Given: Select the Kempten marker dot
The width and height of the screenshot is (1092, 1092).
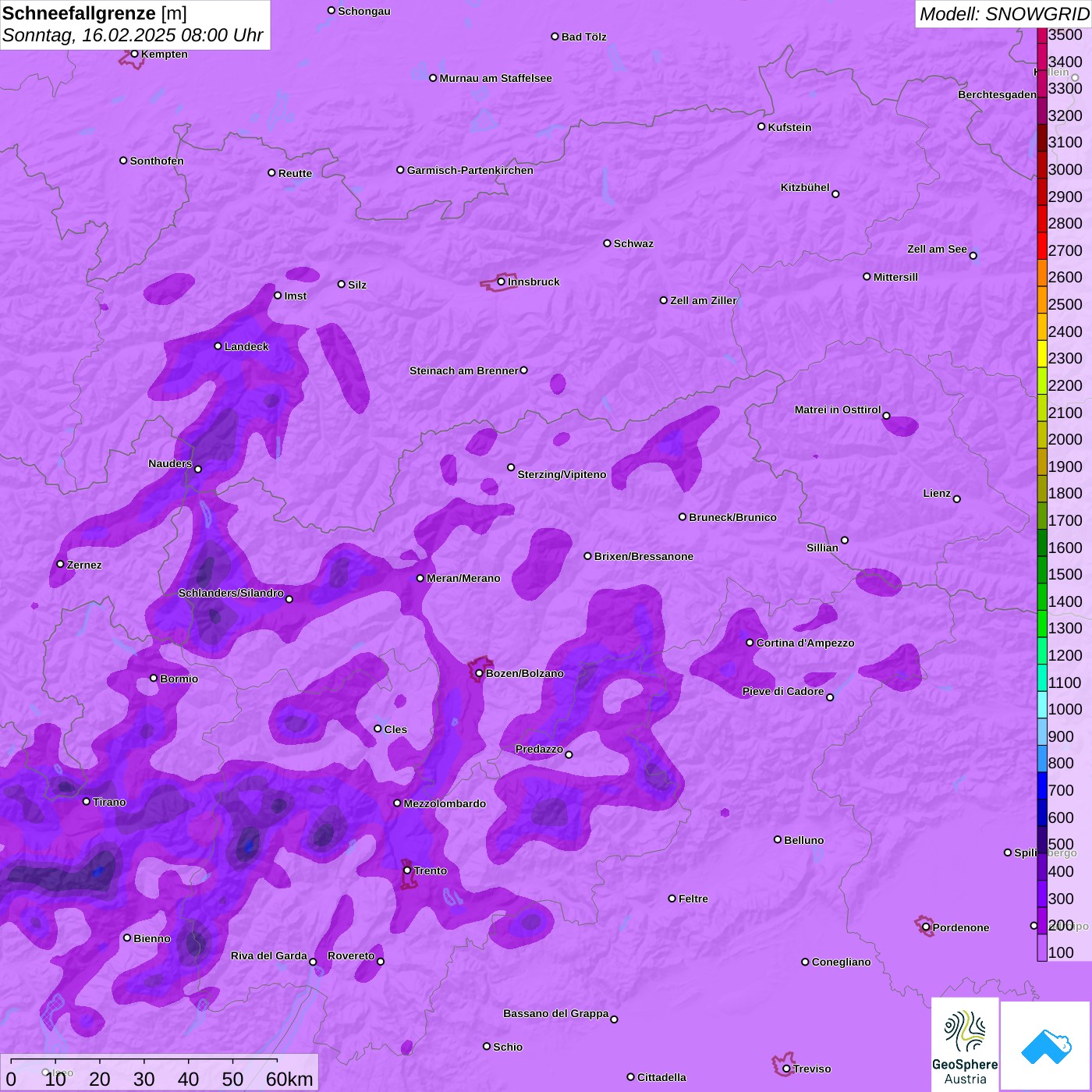Looking at the screenshot, I should (x=134, y=54).
